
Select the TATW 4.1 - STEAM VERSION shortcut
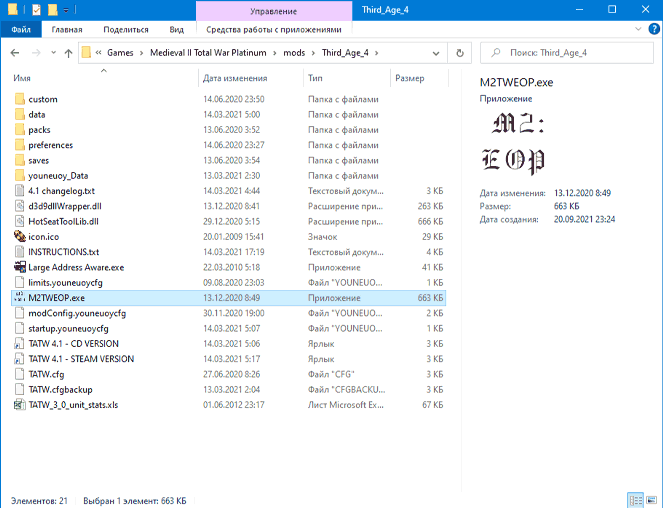pyautogui.click(x=81, y=359)
